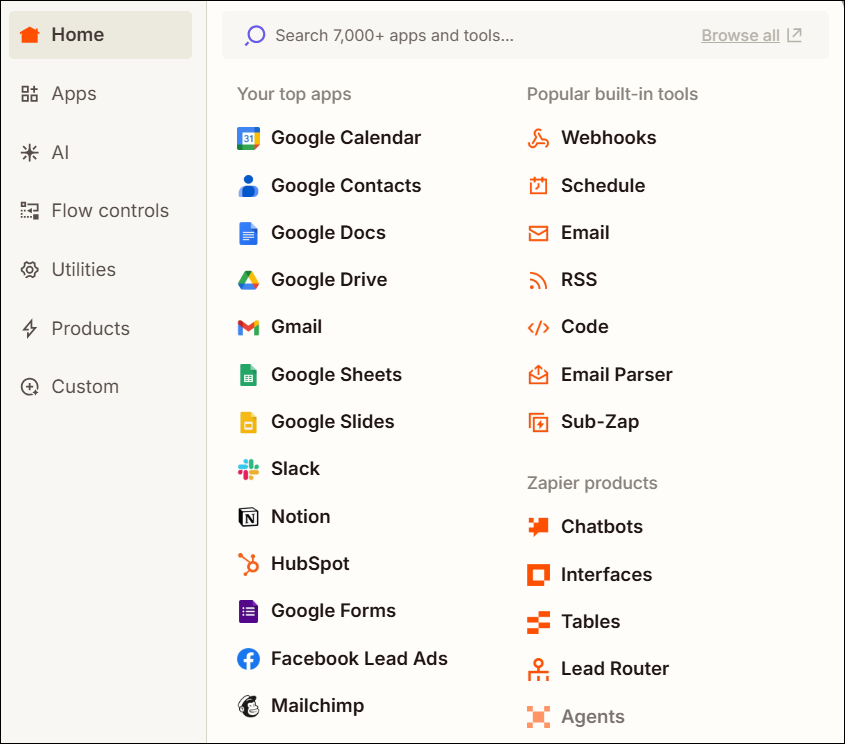Open Tables product label
This screenshot has width=845, height=744.
[590, 622]
